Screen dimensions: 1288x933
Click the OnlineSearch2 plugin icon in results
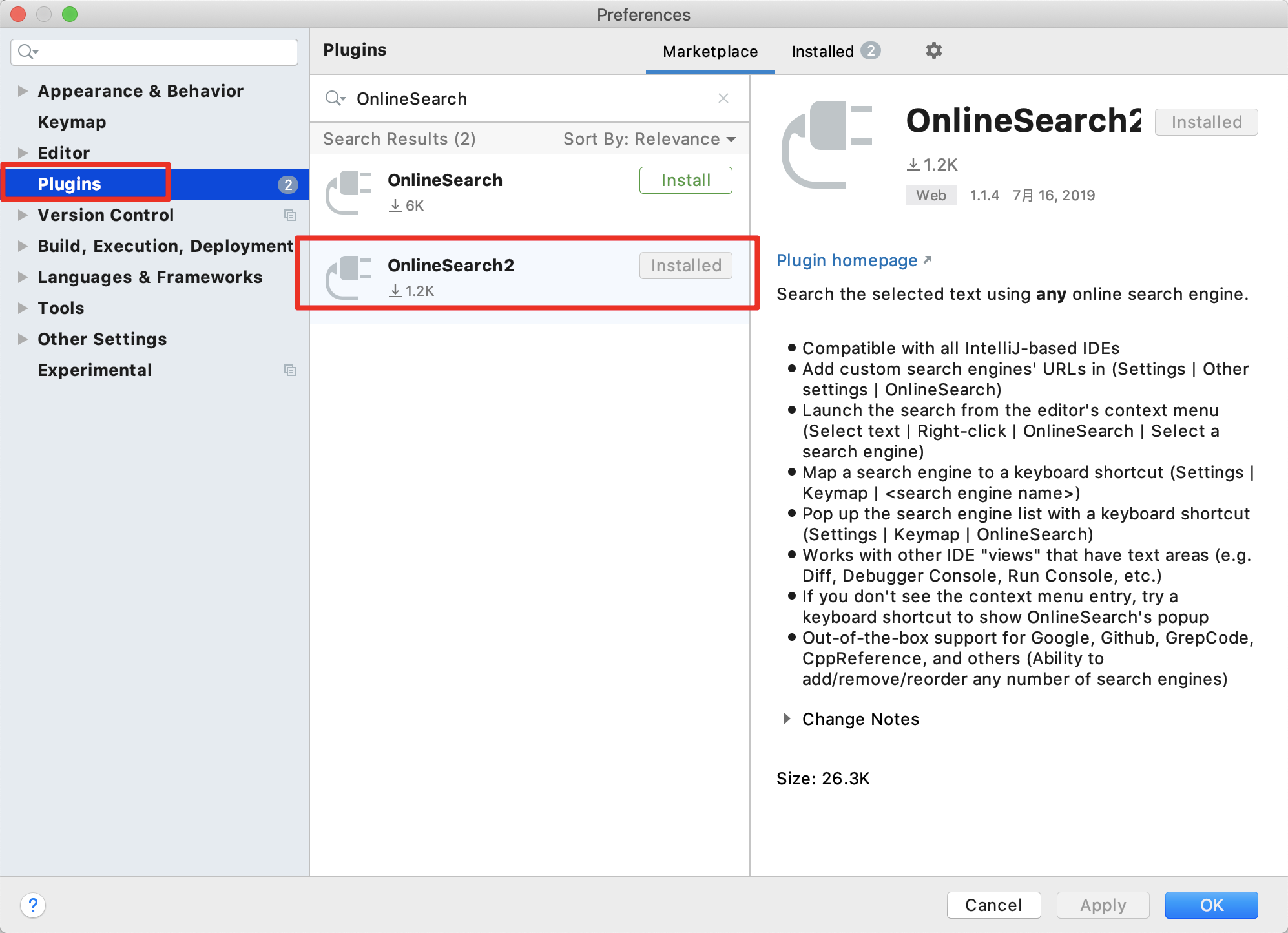[x=349, y=277]
